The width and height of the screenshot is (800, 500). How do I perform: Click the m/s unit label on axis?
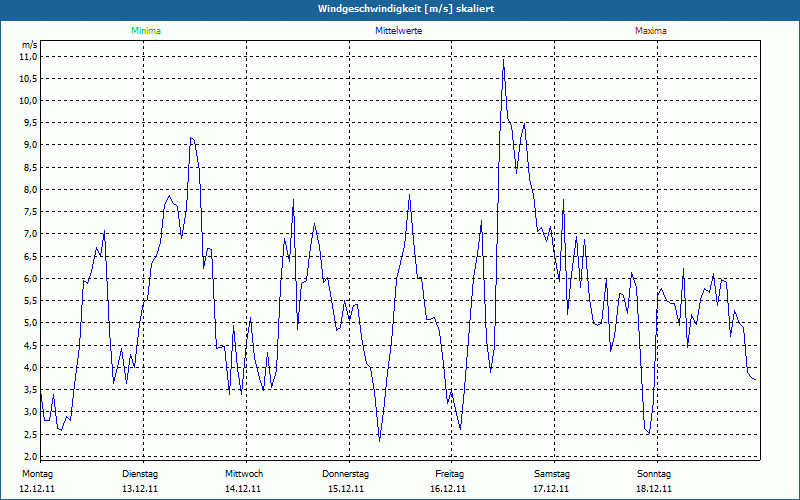[30, 45]
